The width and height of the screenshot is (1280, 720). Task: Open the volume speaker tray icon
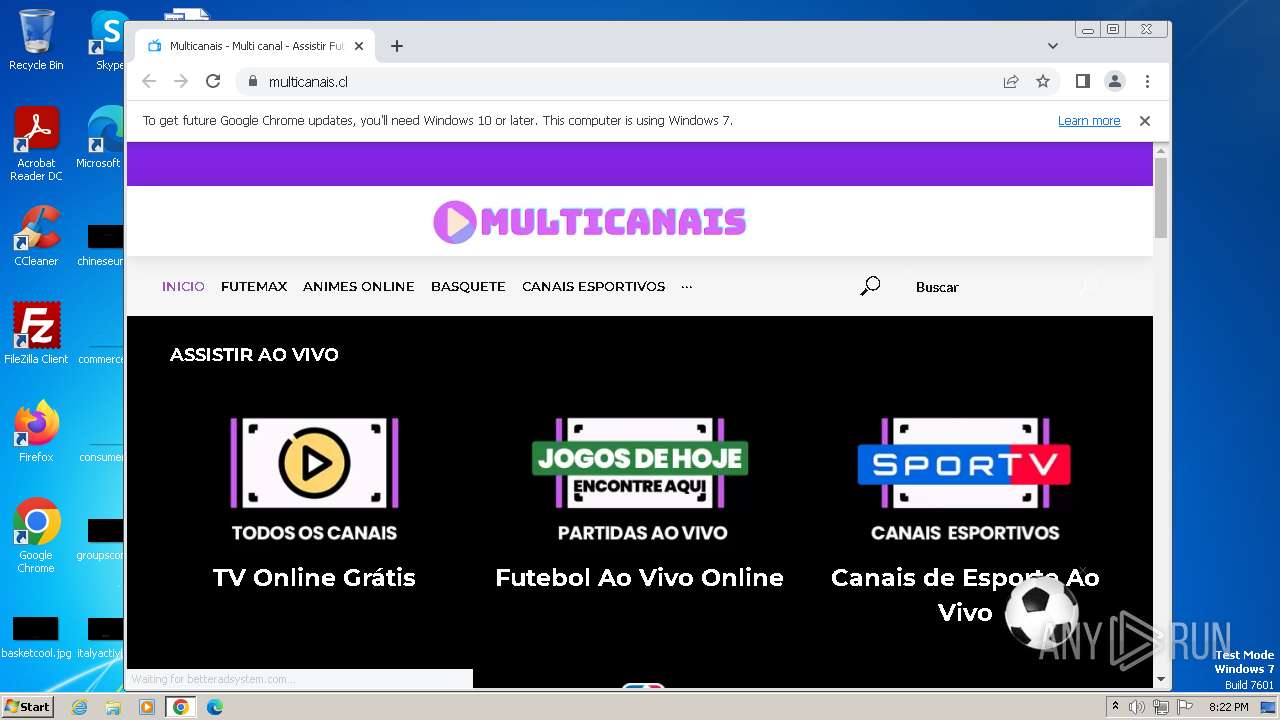click(1137, 707)
